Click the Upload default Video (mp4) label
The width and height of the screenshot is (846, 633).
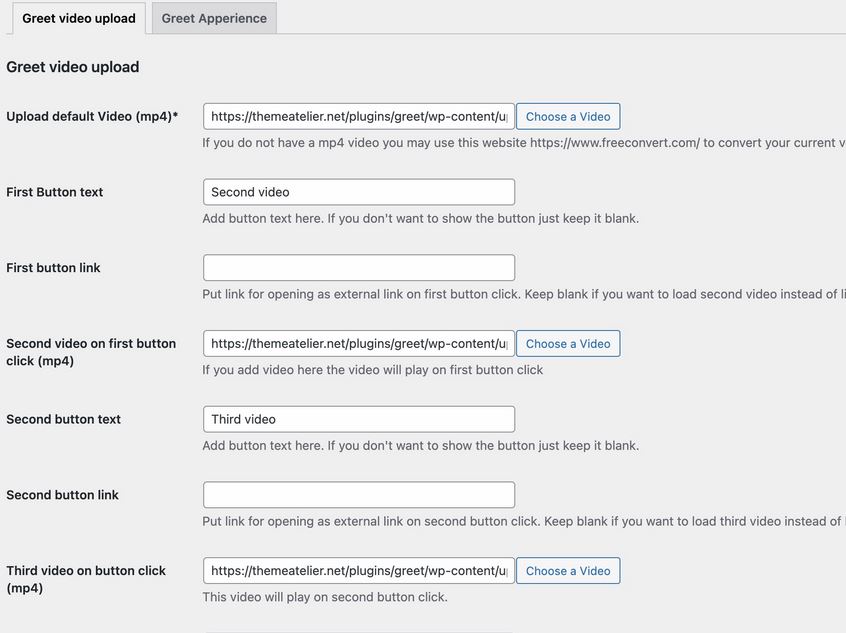[92, 117]
